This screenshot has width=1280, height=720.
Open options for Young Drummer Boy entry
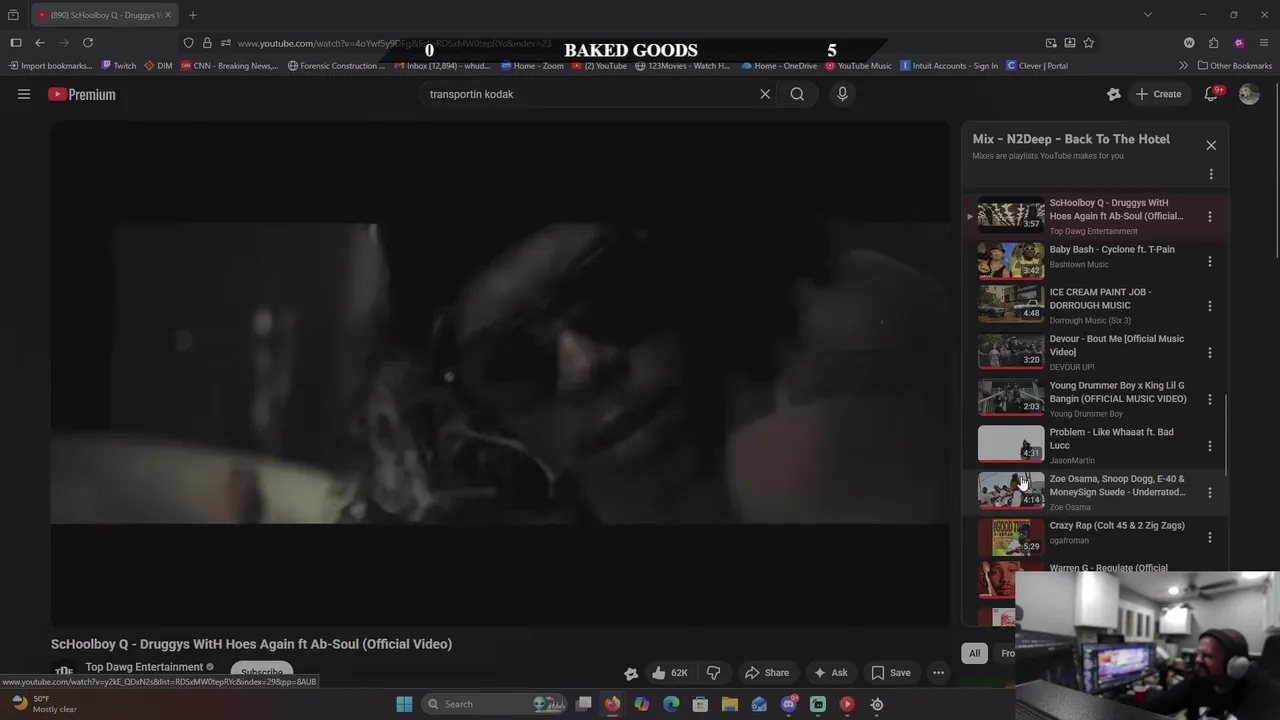tap(1210, 399)
